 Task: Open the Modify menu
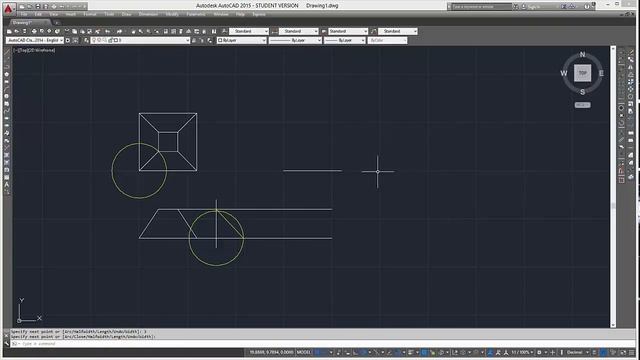(x=172, y=14)
